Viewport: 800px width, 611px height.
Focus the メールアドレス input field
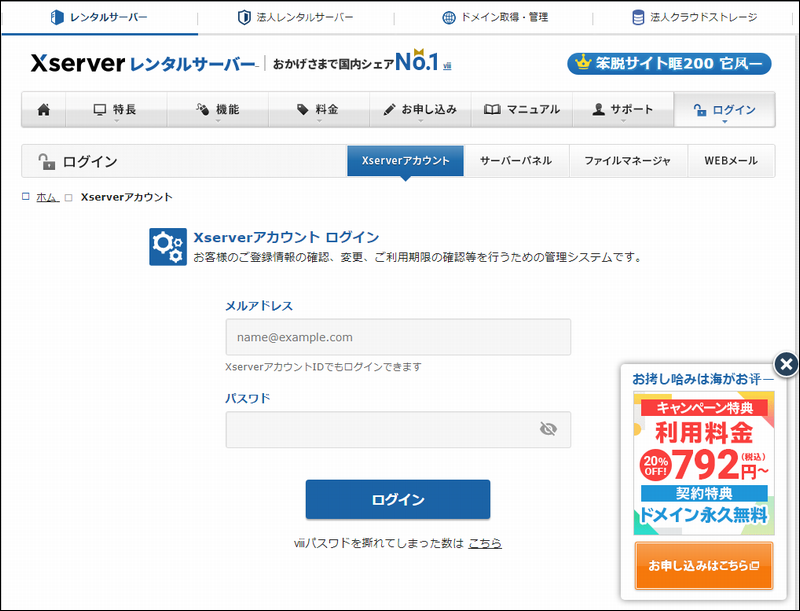[397, 337]
